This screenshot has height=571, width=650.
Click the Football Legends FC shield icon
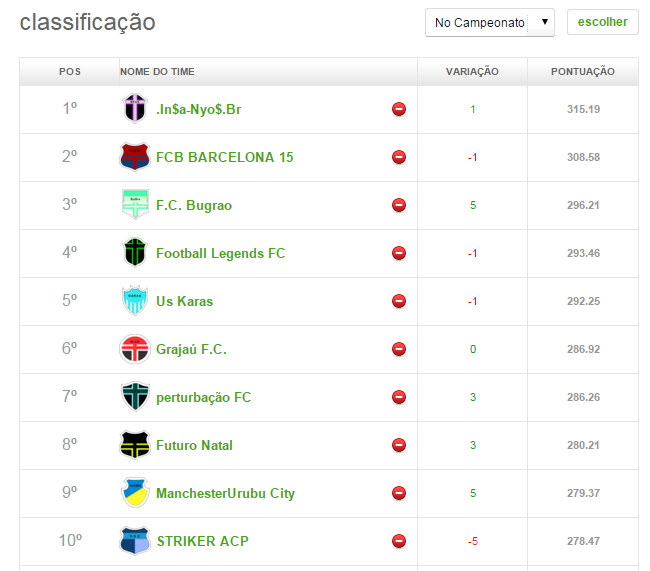tap(134, 253)
